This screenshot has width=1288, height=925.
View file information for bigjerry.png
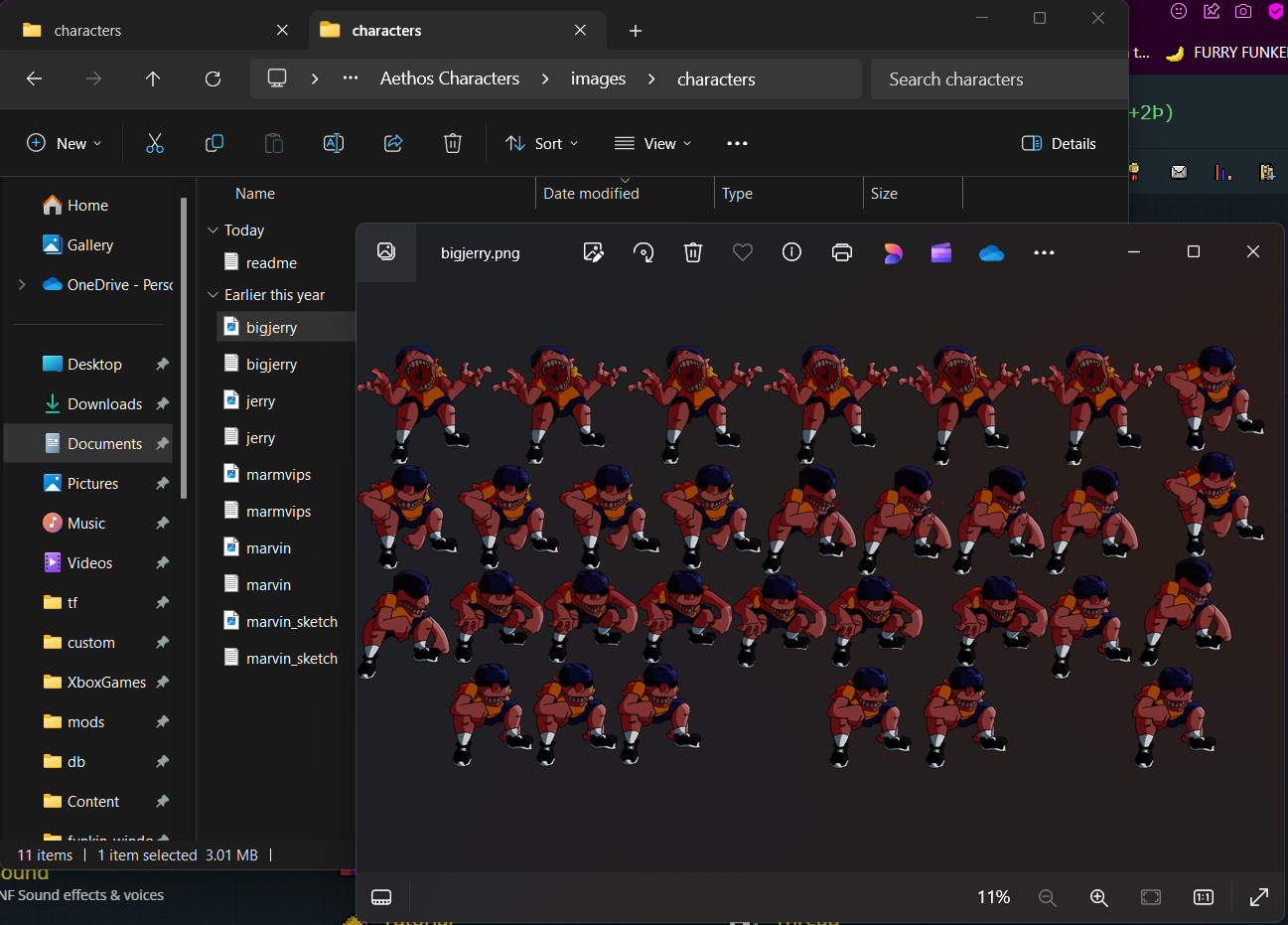click(x=791, y=252)
